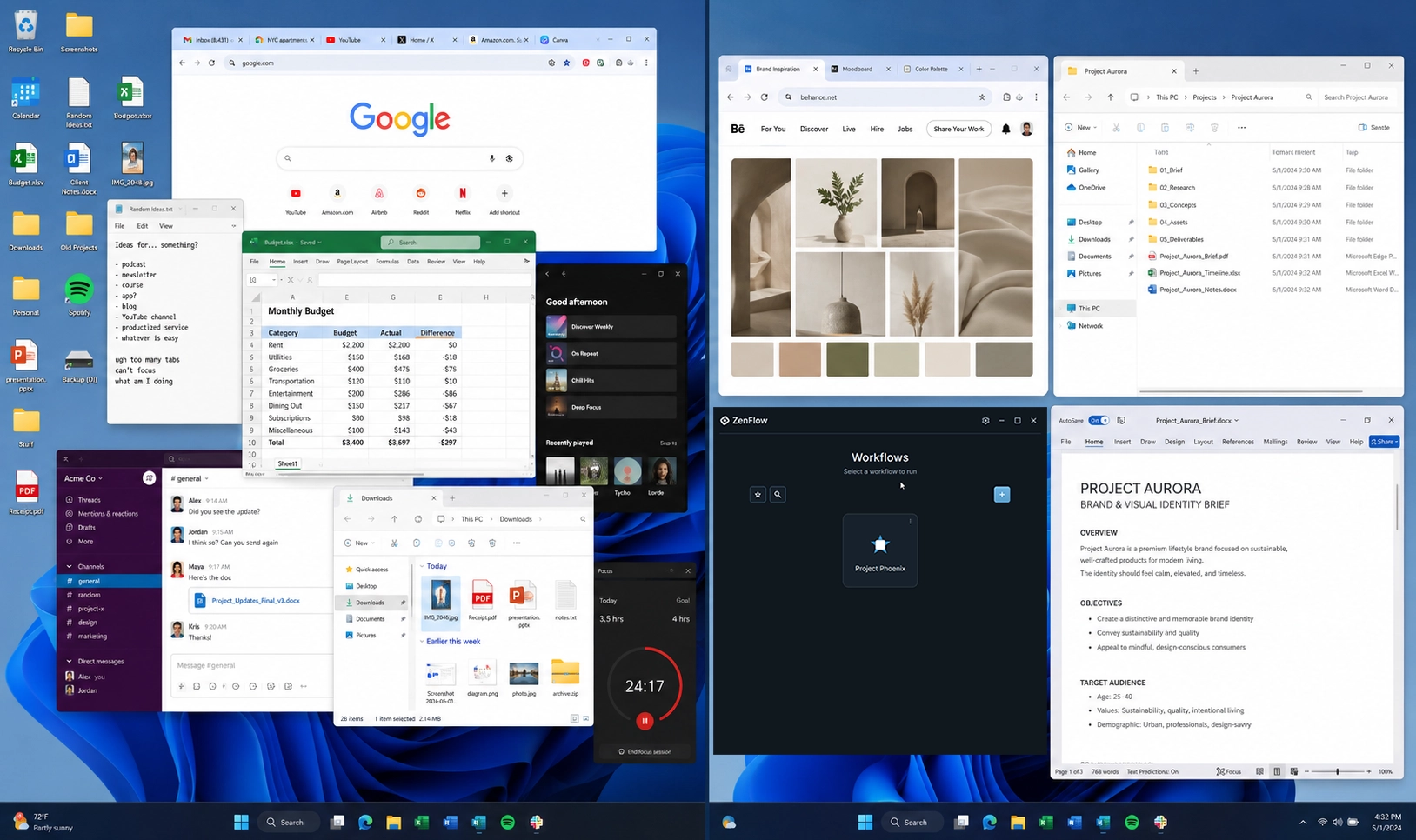Click the Behance Bē logo
This screenshot has height=840, width=1416.
click(738, 129)
